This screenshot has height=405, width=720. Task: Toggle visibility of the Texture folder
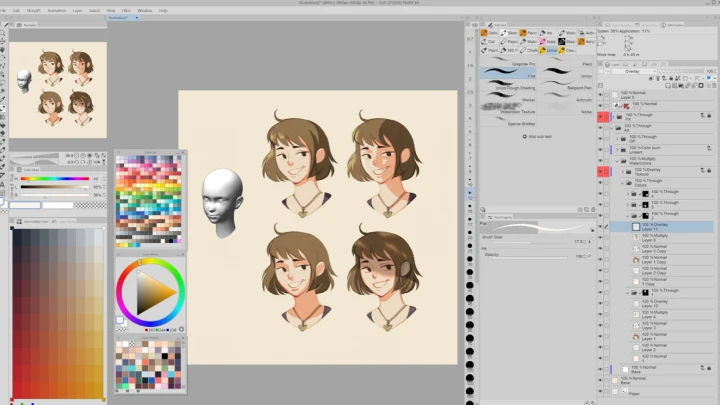click(x=600, y=172)
